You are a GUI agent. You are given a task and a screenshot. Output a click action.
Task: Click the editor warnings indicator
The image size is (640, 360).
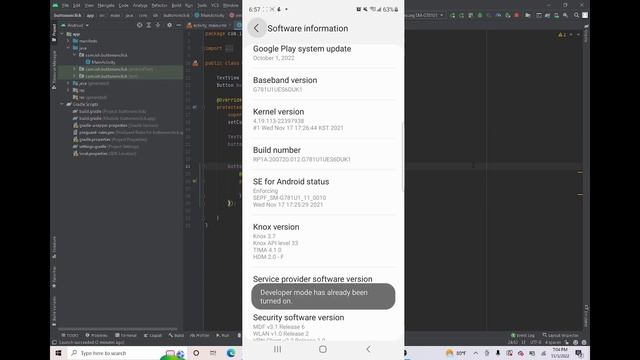tap(562, 35)
